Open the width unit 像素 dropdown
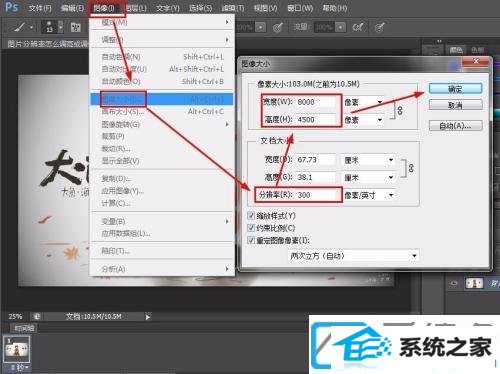The height and width of the screenshot is (374, 500). [364, 102]
